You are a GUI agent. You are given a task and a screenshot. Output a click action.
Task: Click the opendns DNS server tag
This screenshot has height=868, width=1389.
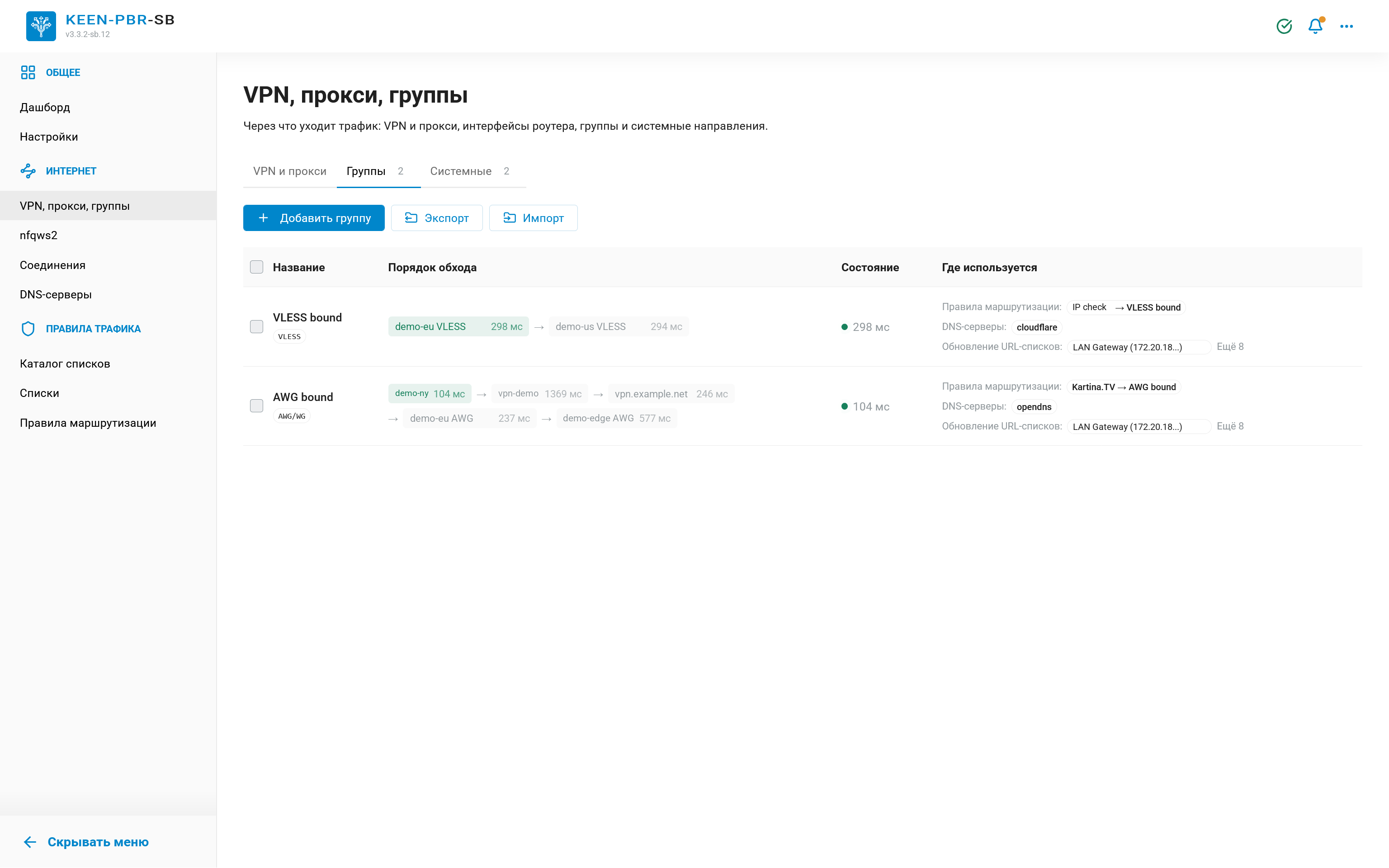[x=1034, y=407]
